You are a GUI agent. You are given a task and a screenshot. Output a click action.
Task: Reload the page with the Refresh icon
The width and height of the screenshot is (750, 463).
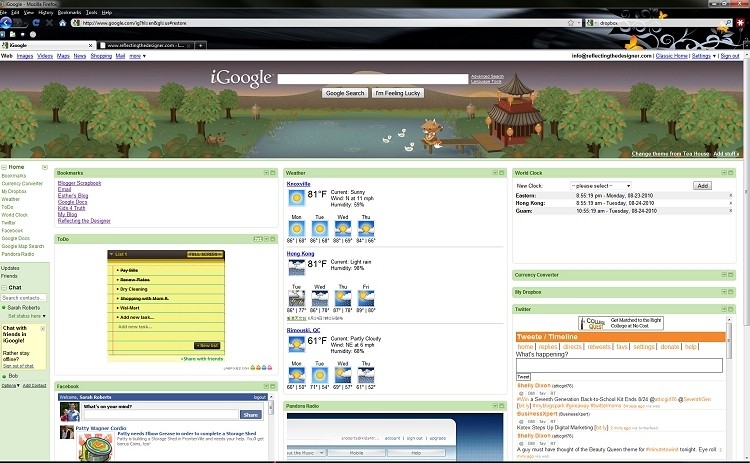coord(36,22)
